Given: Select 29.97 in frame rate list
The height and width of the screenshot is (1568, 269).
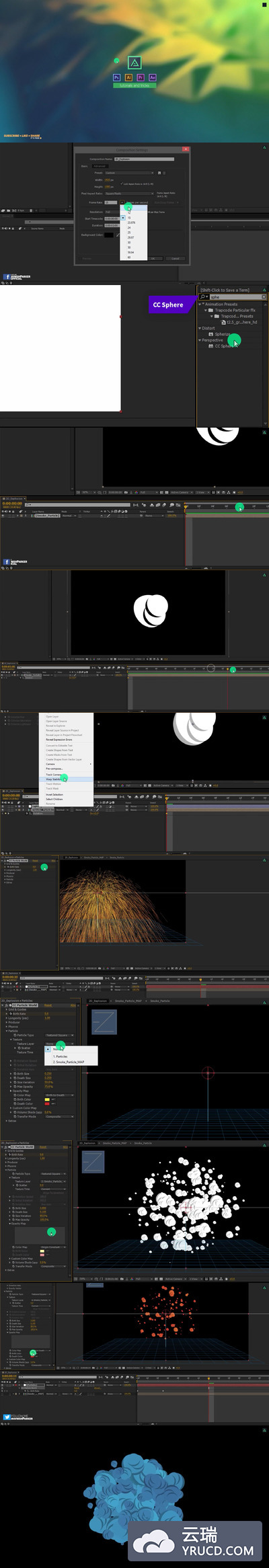Looking at the screenshot, I should [130, 237].
